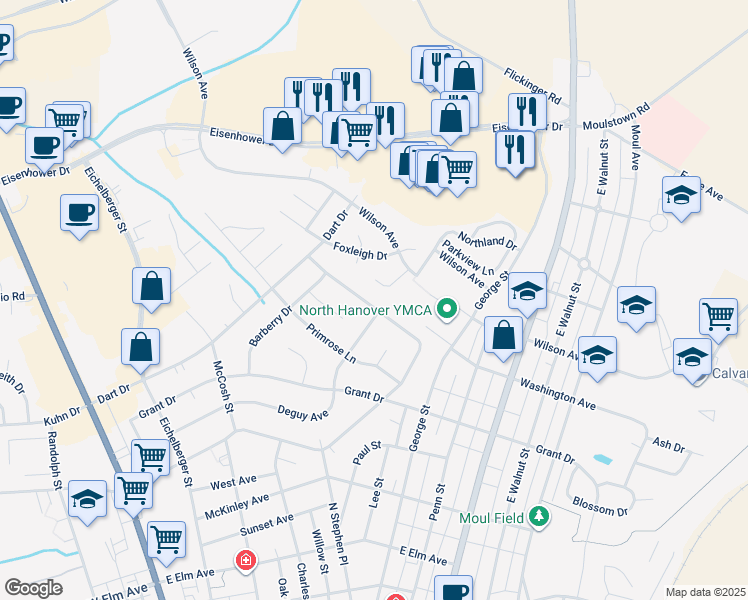The width and height of the screenshot is (748, 600).
Task: Select the restaurant marker just south of Eisenhower Dr
Action: 515,152
